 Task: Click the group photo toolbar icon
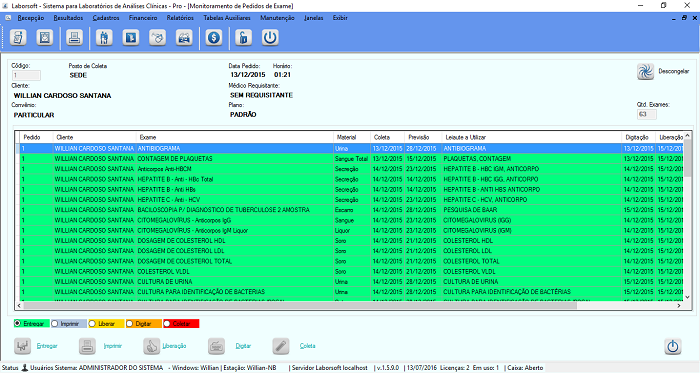pyautogui.click(x=184, y=37)
